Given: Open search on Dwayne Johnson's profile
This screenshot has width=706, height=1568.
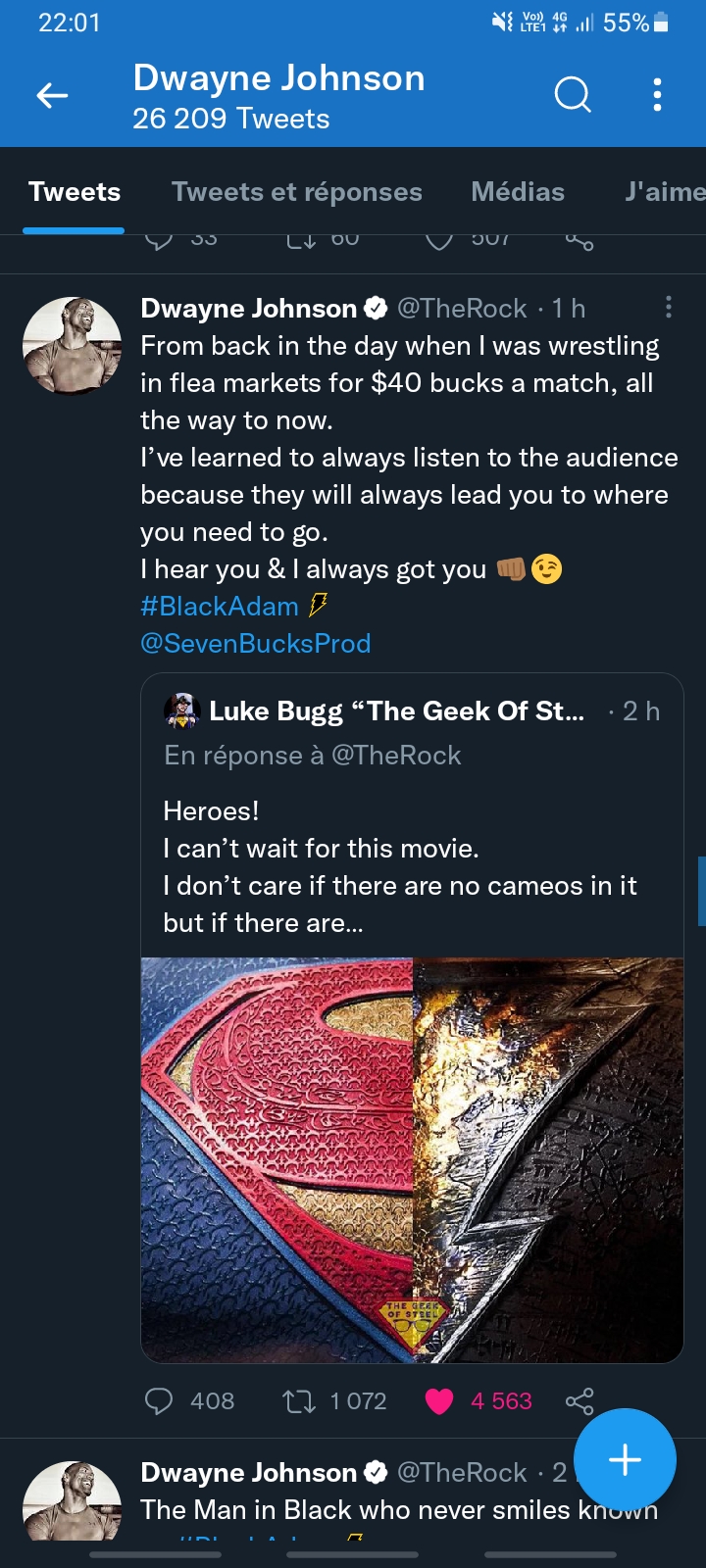Looking at the screenshot, I should click(x=573, y=95).
